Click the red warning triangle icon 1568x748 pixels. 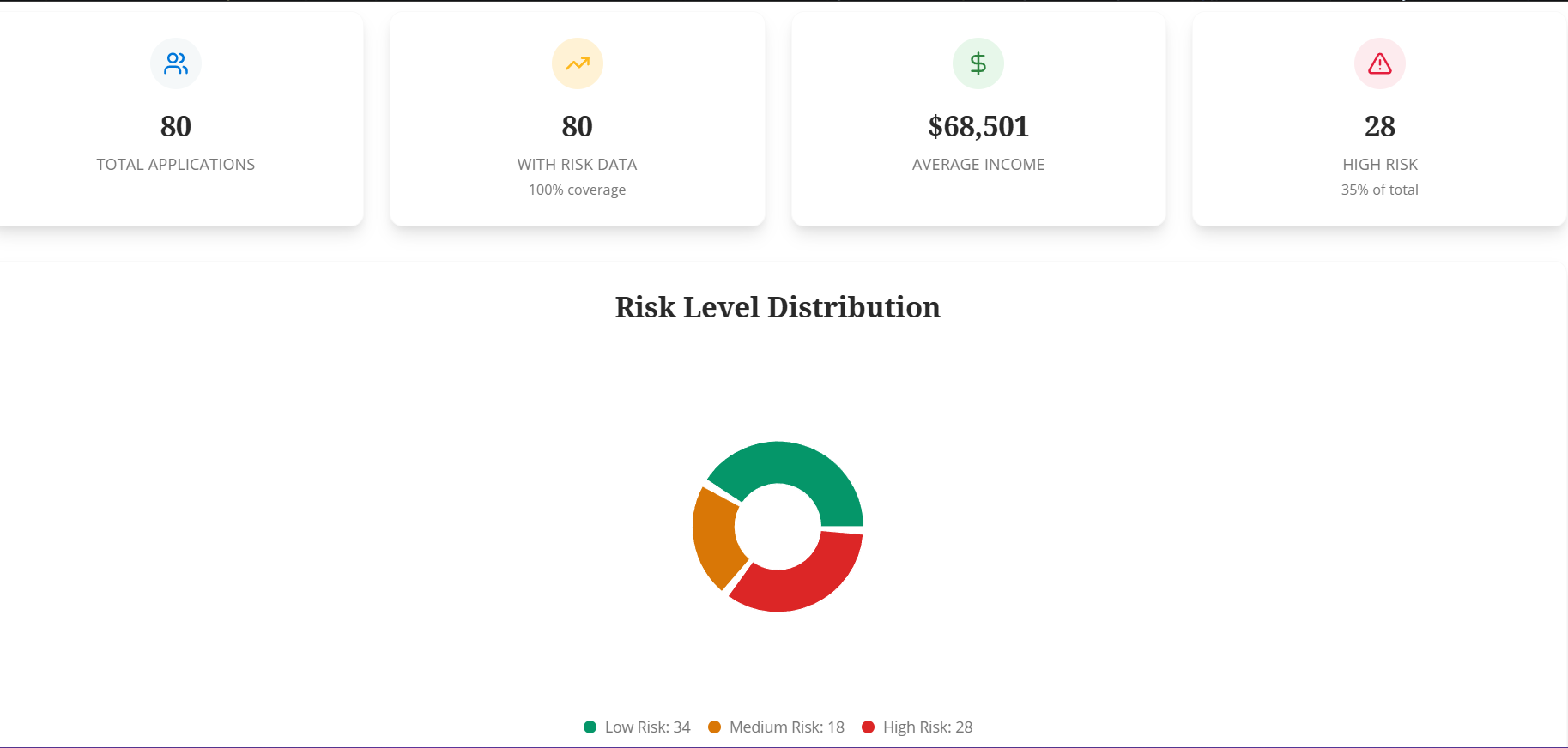1380,63
